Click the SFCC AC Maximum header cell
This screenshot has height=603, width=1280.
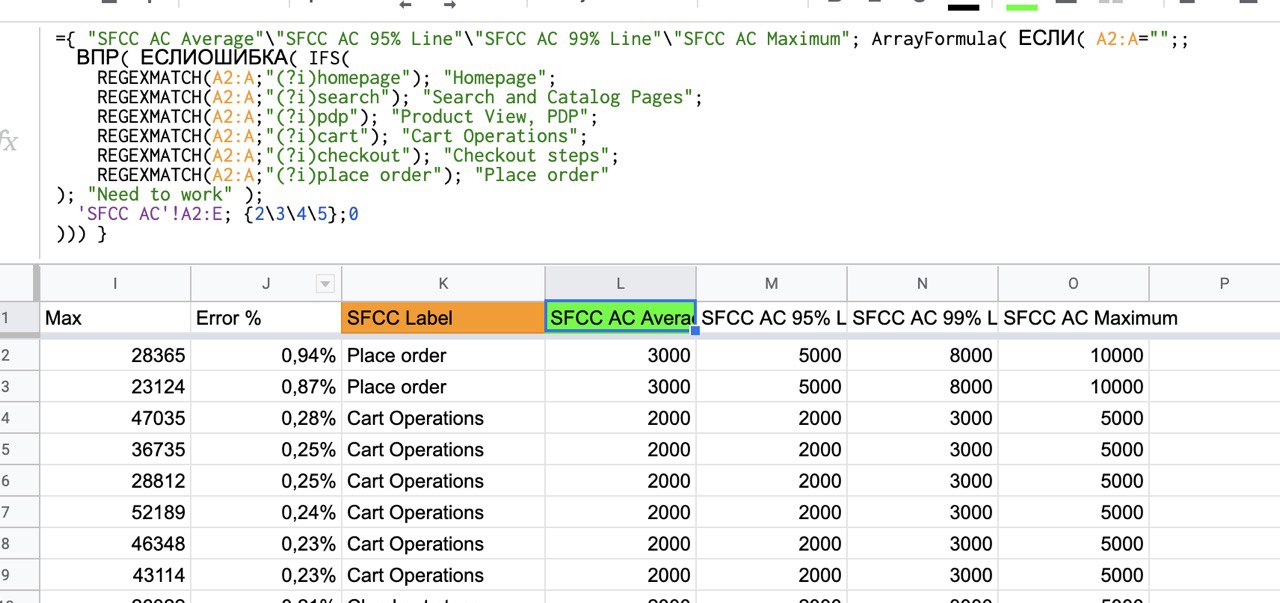(1073, 318)
